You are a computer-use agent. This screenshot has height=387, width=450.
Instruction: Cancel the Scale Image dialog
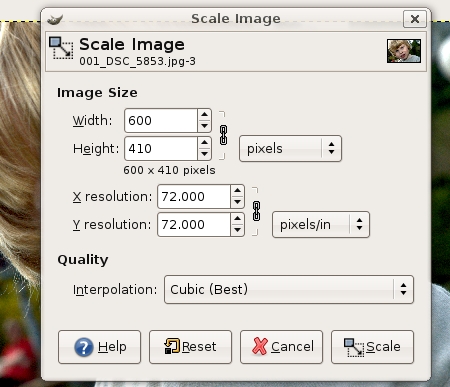tap(281, 347)
